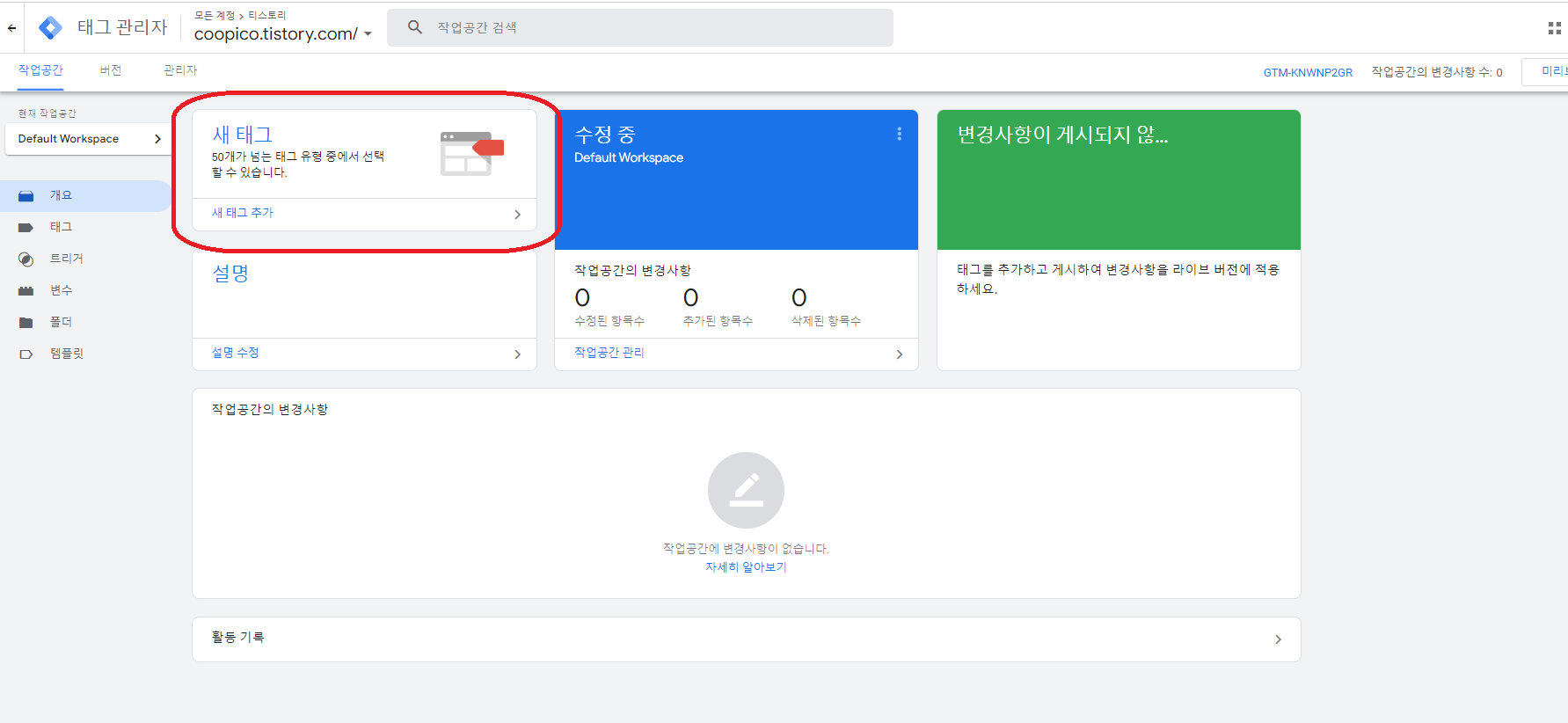This screenshot has height=723, width=1568.
Task: Click the GTM-KNWNP2GR container ID link
Action: [x=1308, y=72]
